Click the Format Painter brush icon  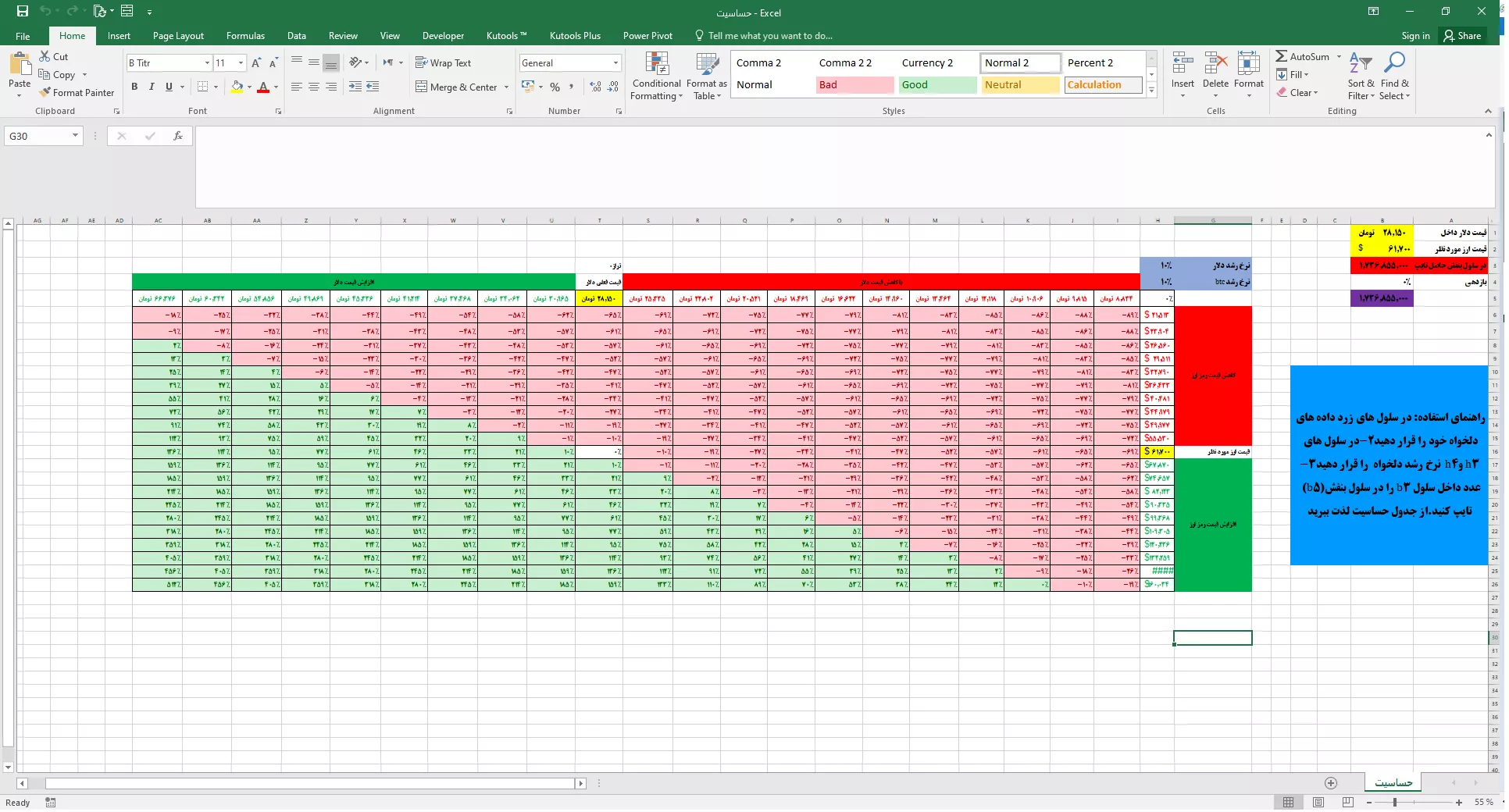[x=45, y=93]
